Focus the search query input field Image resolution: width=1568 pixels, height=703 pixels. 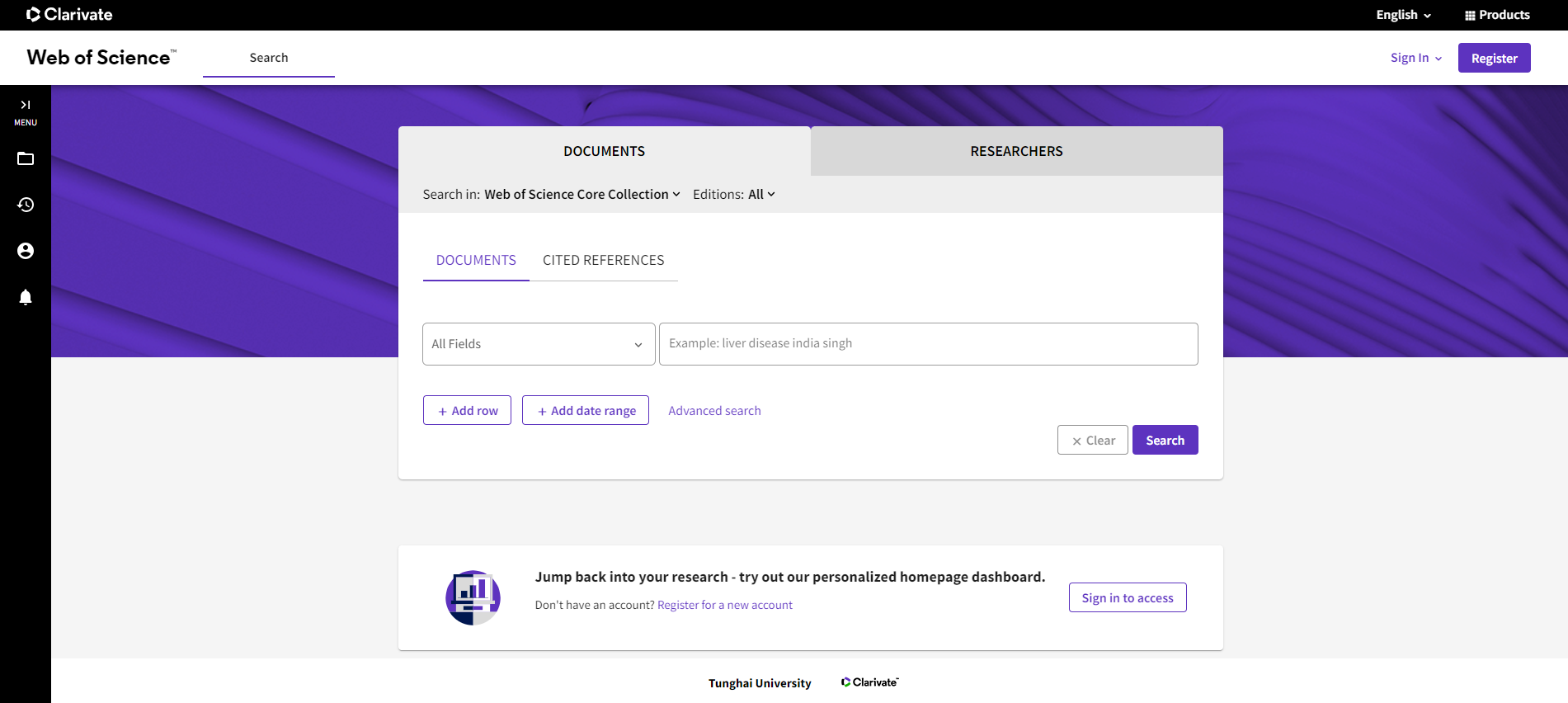point(929,344)
